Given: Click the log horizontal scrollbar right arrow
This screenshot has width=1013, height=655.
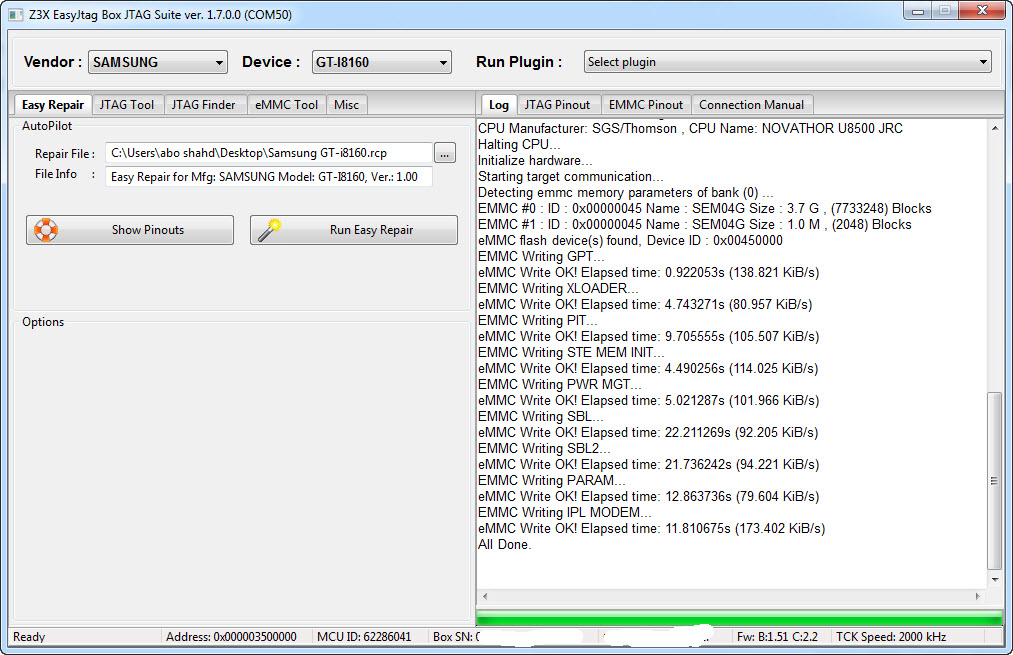Looking at the screenshot, I should pos(977,596).
